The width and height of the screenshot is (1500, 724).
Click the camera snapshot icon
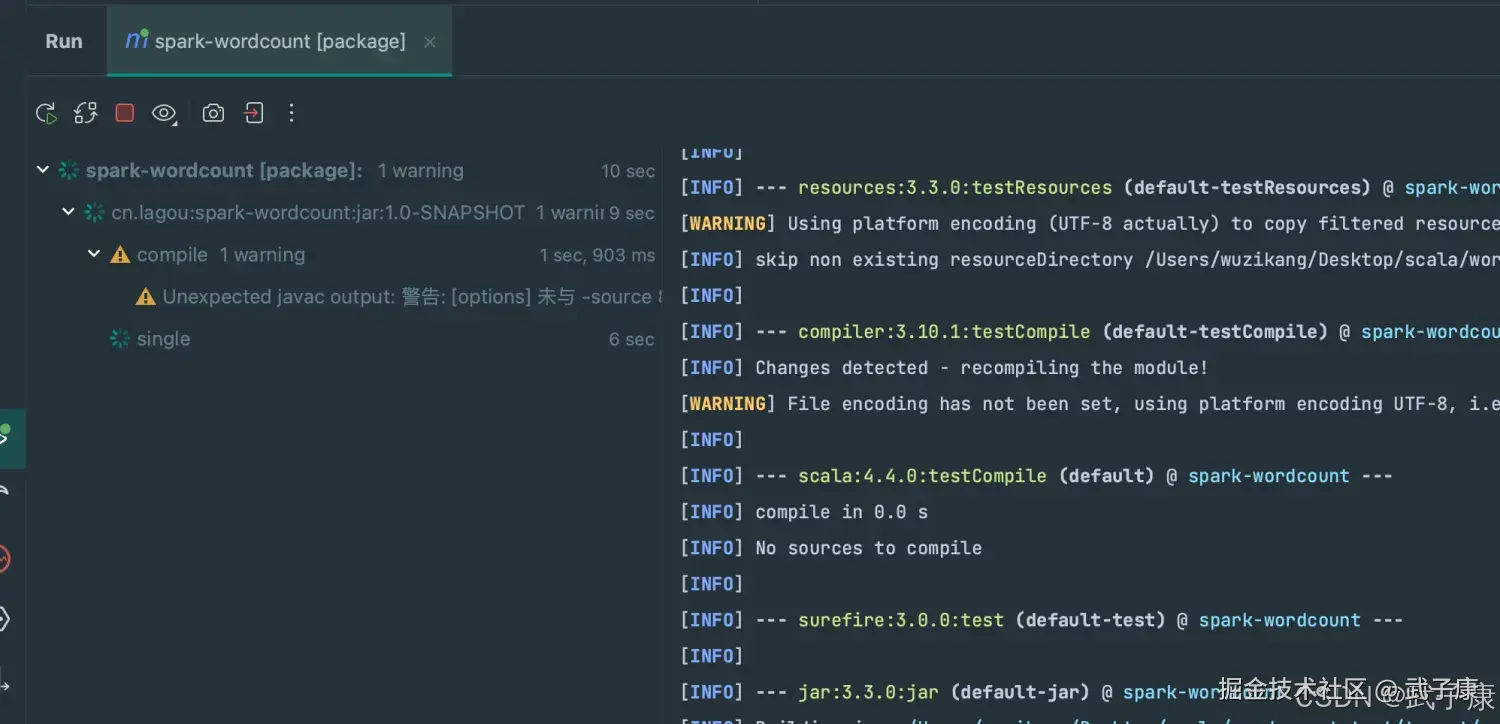pos(213,113)
